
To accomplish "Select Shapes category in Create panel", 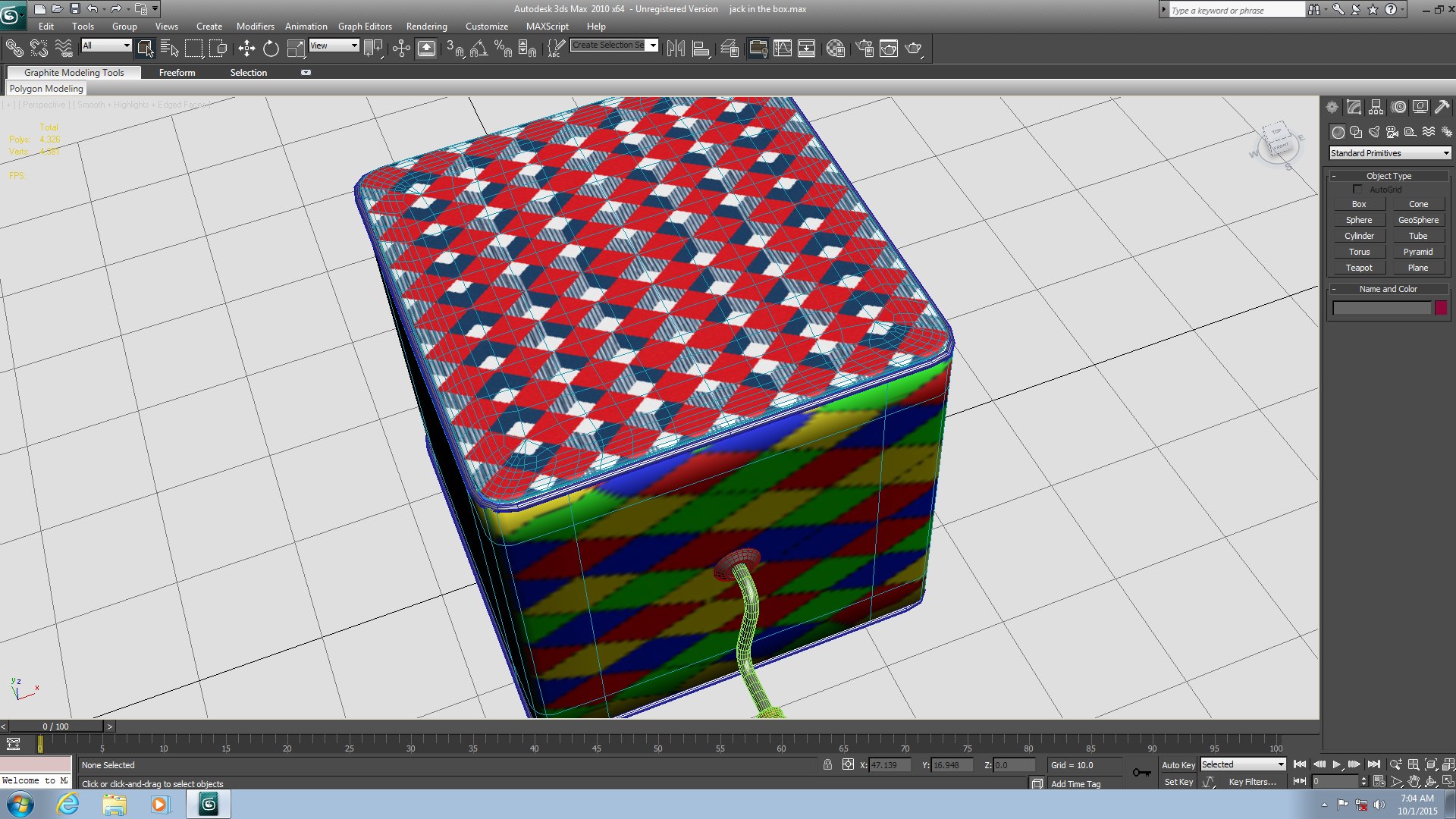I will [x=1356, y=132].
